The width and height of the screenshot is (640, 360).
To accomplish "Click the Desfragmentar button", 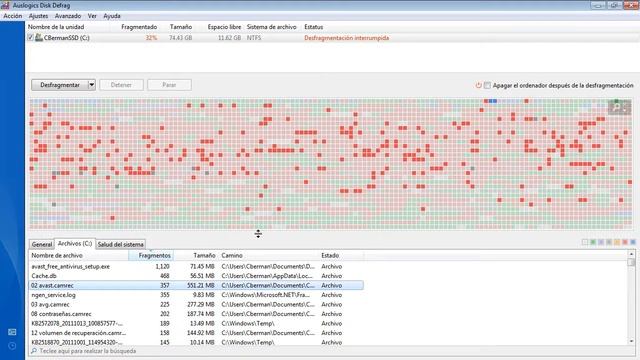I will click(60, 85).
